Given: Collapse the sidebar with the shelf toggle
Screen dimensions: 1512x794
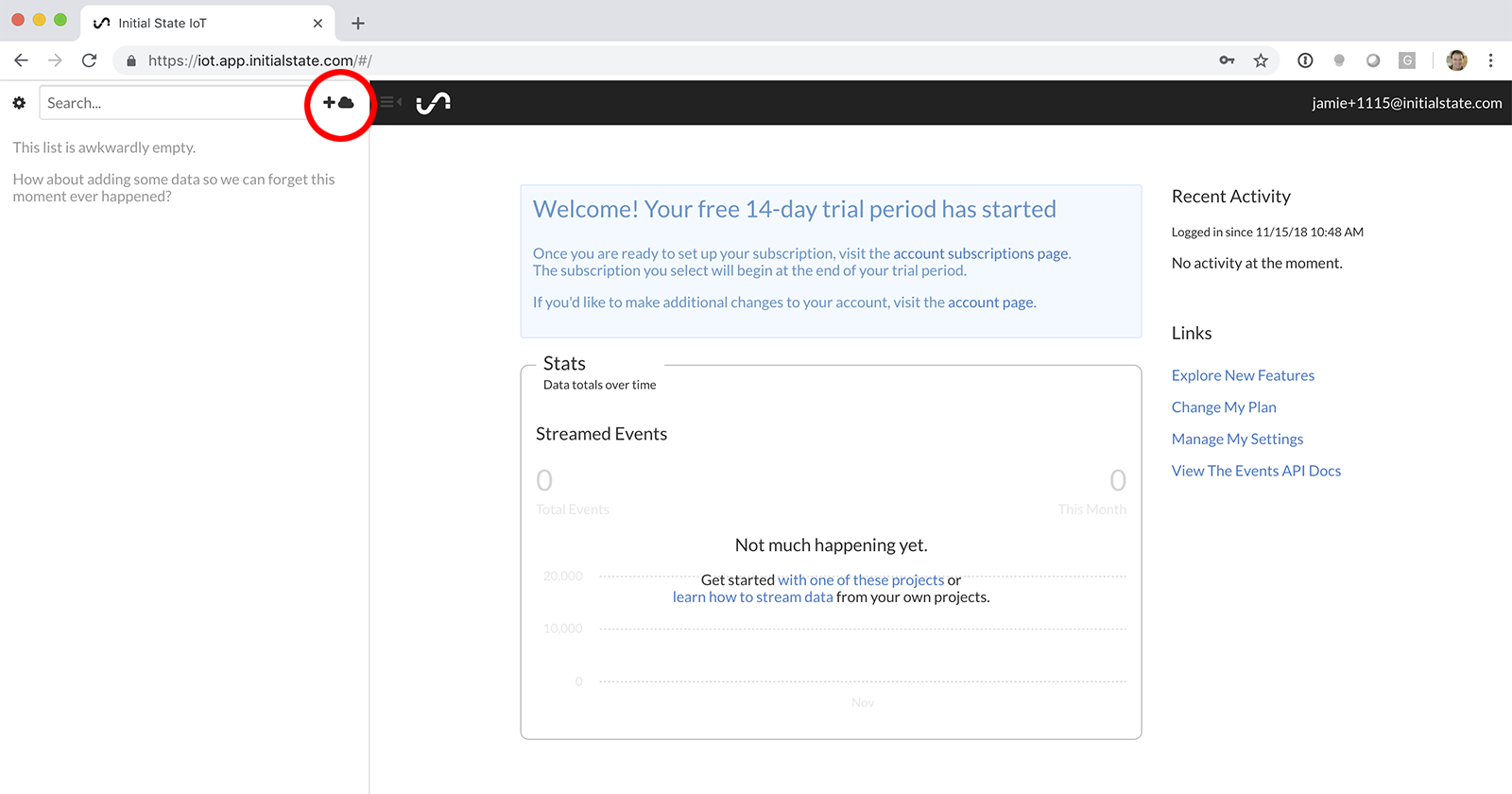Looking at the screenshot, I should [390, 102].
